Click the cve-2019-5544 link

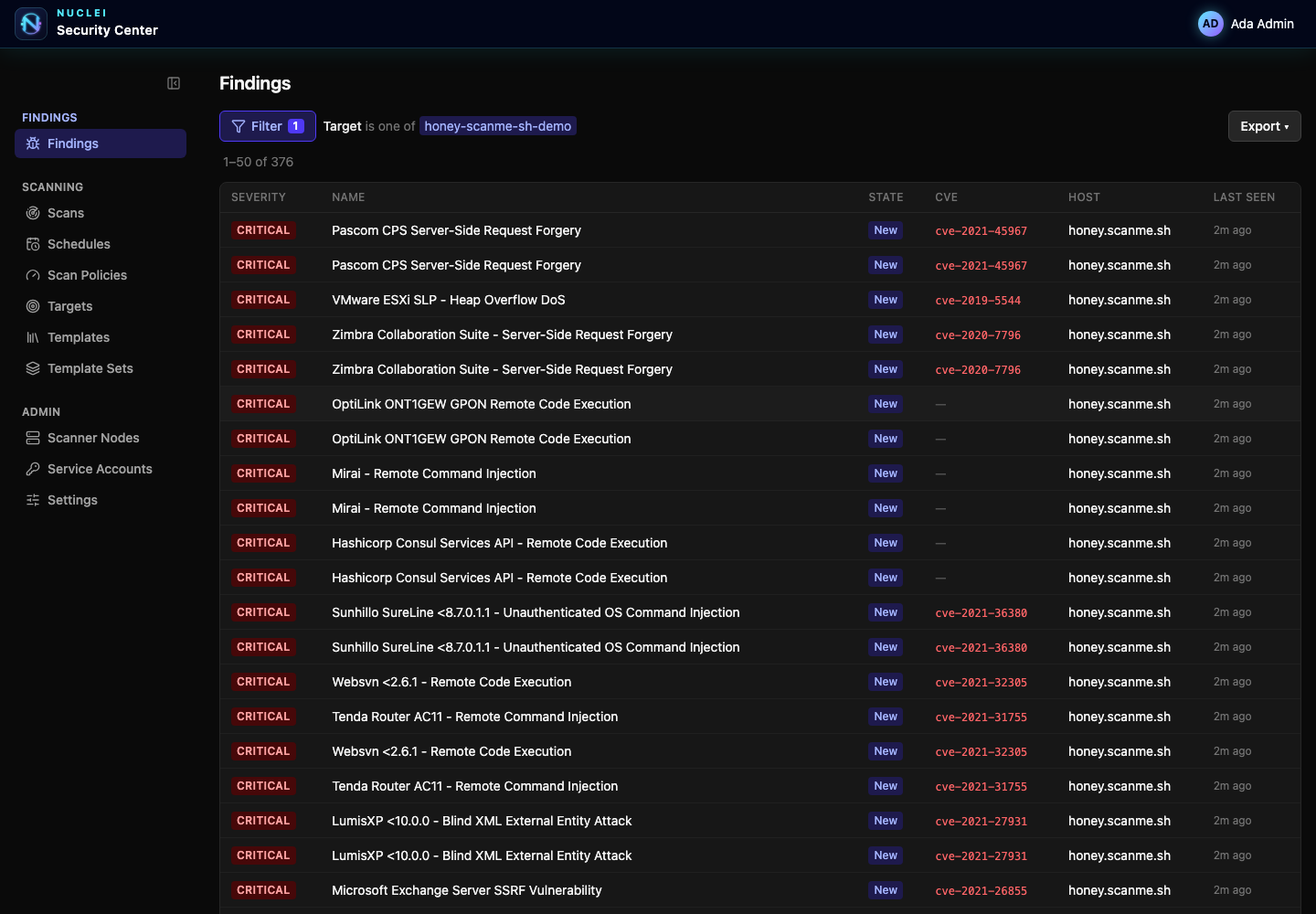tap(978, 300)
